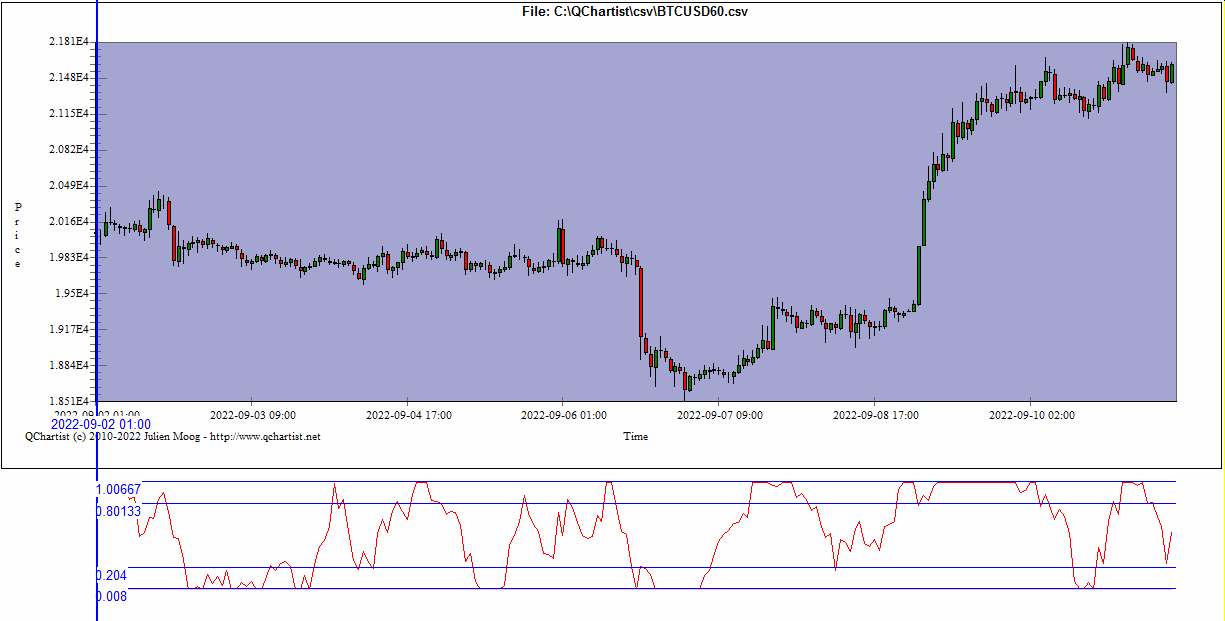
Task: Click the 1.851E4 bottom price axis label
Action: pyautogui.click(x=69, y=401)
